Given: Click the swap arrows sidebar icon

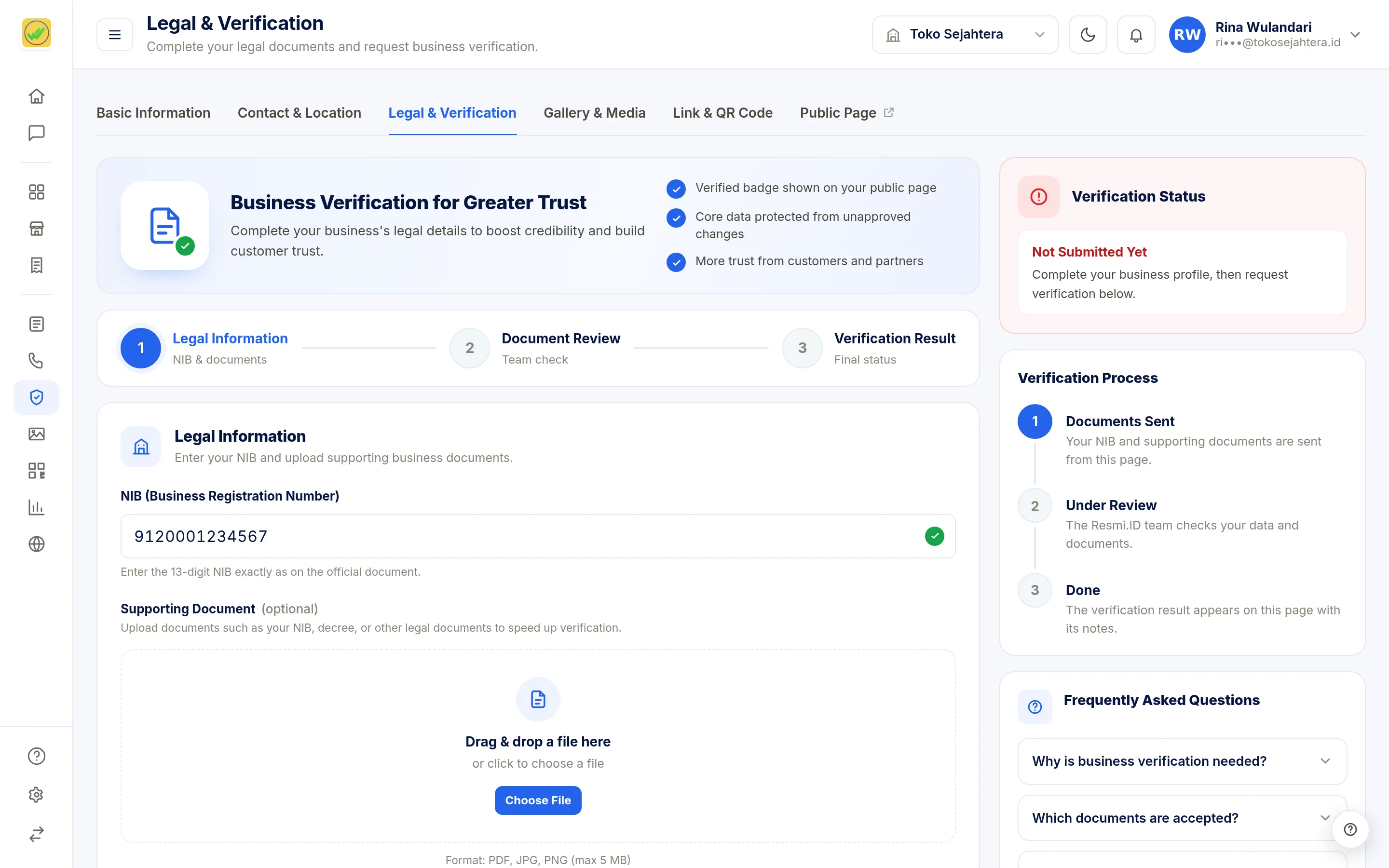Looking at the screenshot, I should (36, 834).
